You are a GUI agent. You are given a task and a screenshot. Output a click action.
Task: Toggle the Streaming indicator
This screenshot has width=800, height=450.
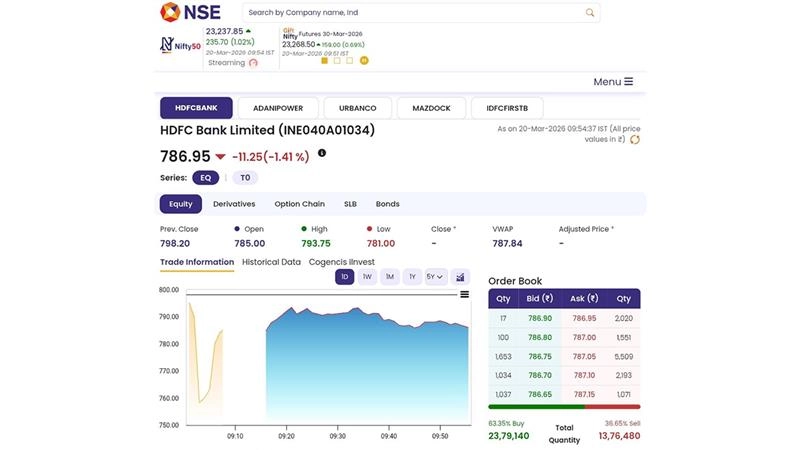253,62
